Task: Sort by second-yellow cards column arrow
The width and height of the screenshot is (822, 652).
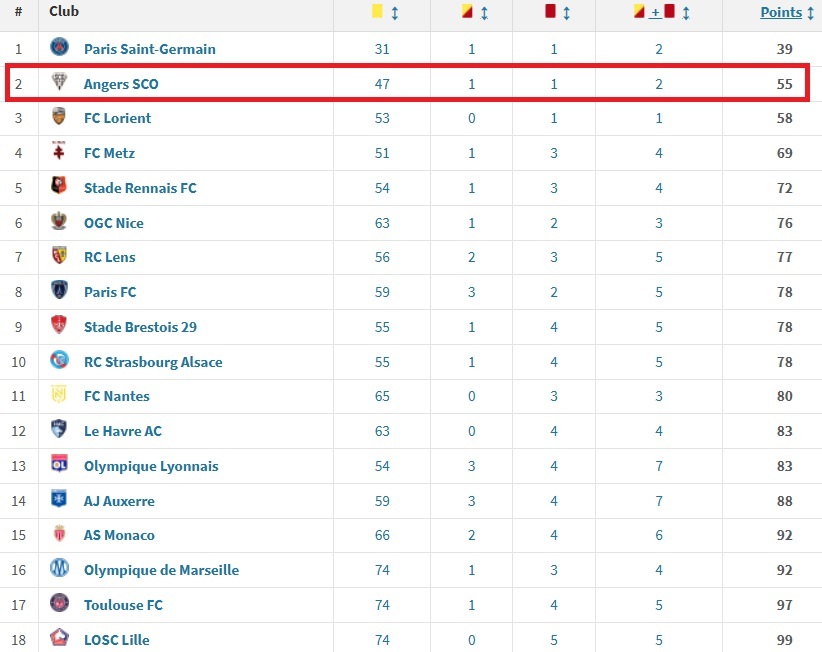Action: [484, 13]
